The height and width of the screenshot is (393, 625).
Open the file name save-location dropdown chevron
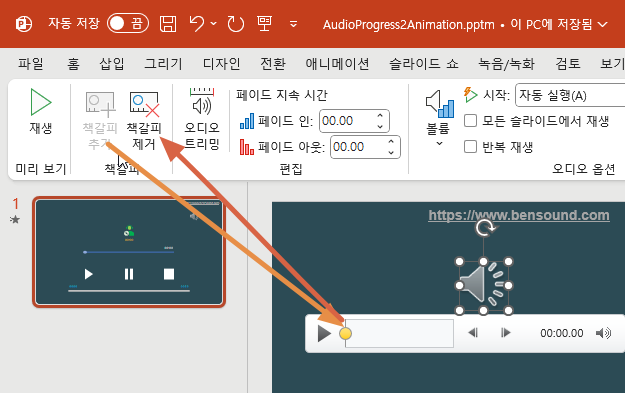(x=603, y=25)
